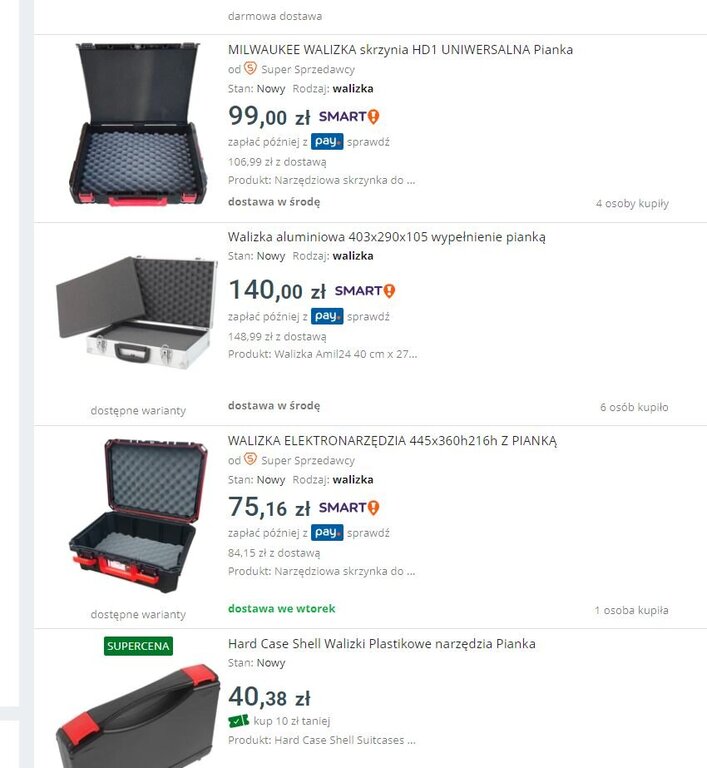Open the MILWAUKEE WALIZKA skrzynia HD1 listing title
Image resolution: width=707 pixels, height=768 pixels.
pos(400,49)
